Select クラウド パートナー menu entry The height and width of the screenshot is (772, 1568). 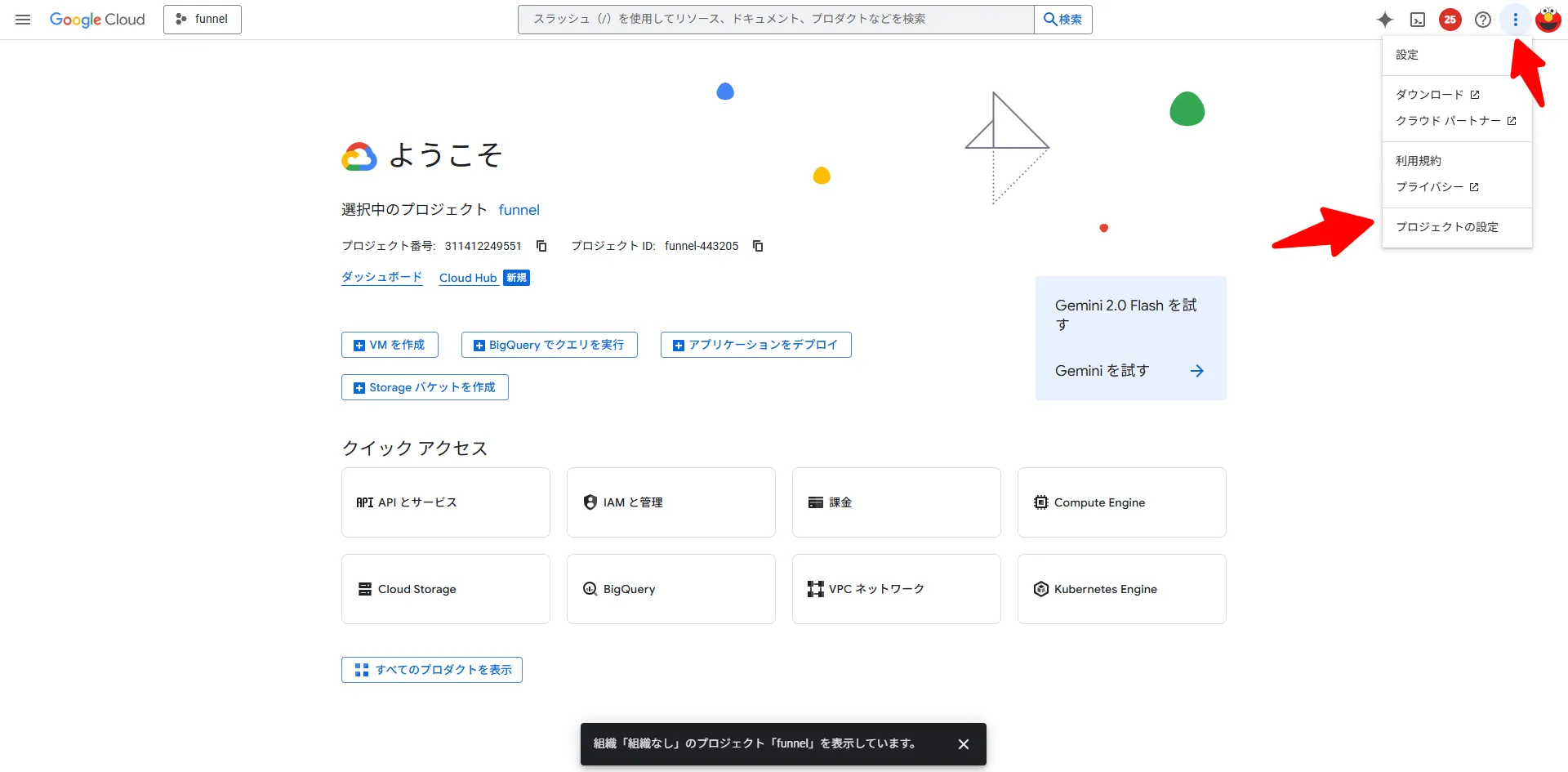pyautogui.click(x=1457, y=121)
